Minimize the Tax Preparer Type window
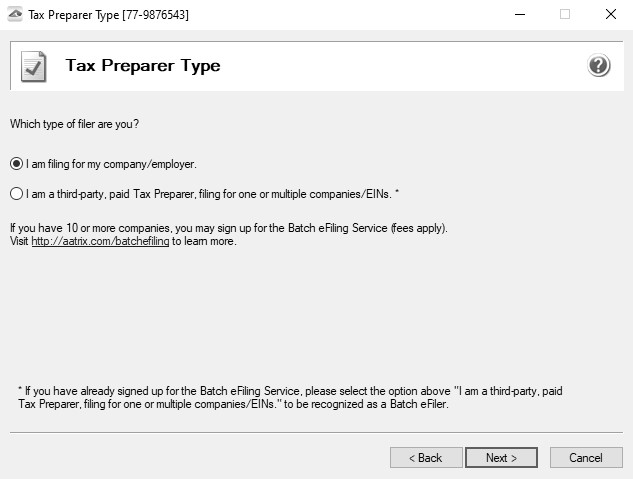633x479 pixels. coord(519,15)
